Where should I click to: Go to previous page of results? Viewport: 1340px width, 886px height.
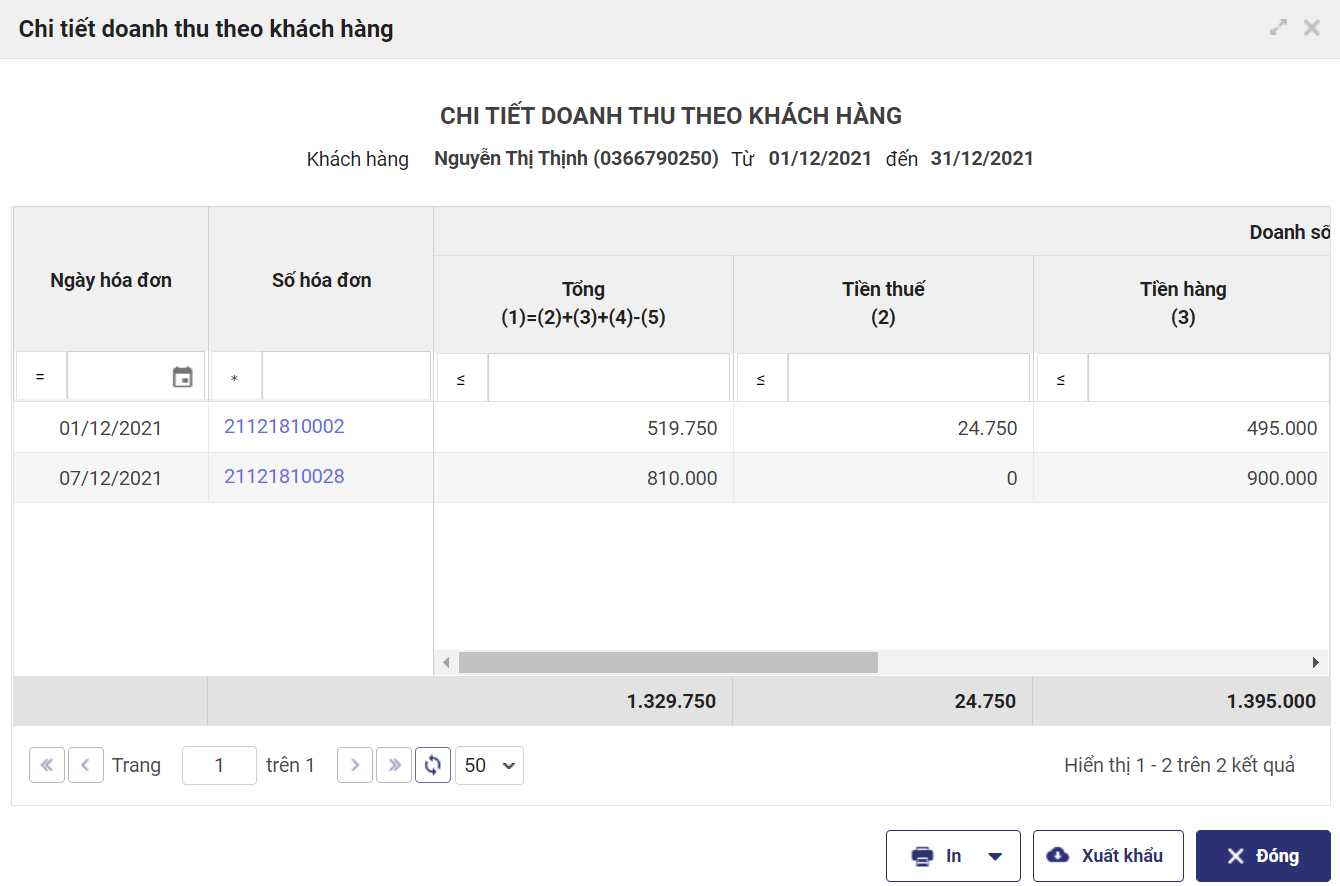coord(86,765)
